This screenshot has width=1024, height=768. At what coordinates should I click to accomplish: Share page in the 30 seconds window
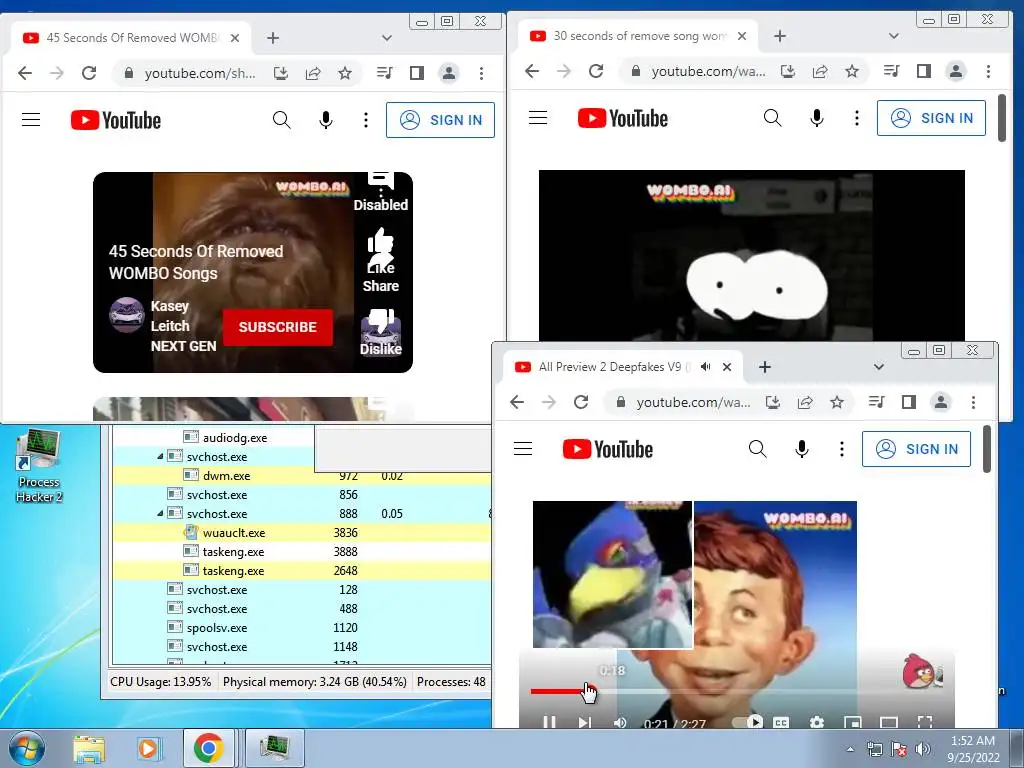820,71
